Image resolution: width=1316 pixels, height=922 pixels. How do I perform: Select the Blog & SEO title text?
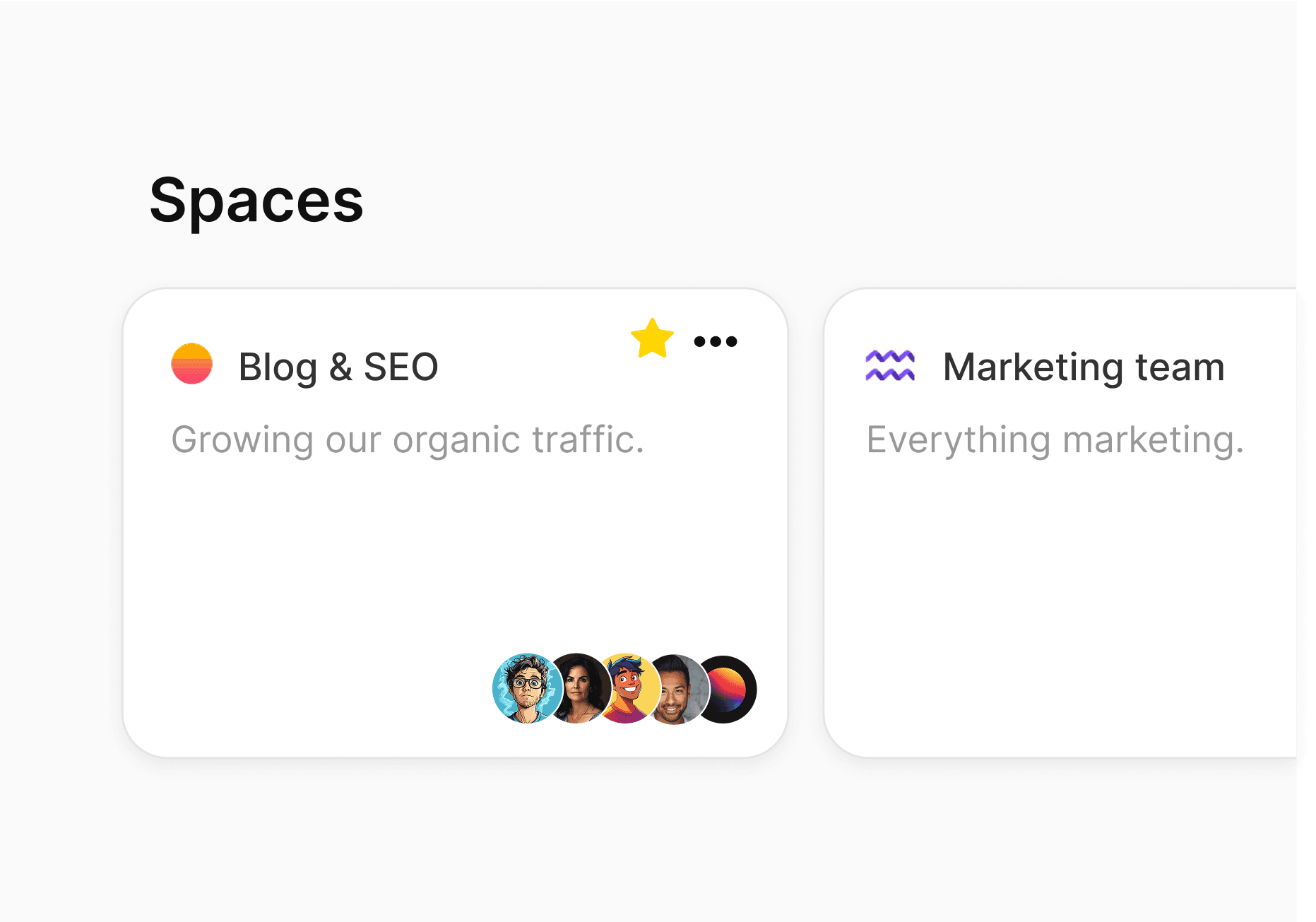338,367
